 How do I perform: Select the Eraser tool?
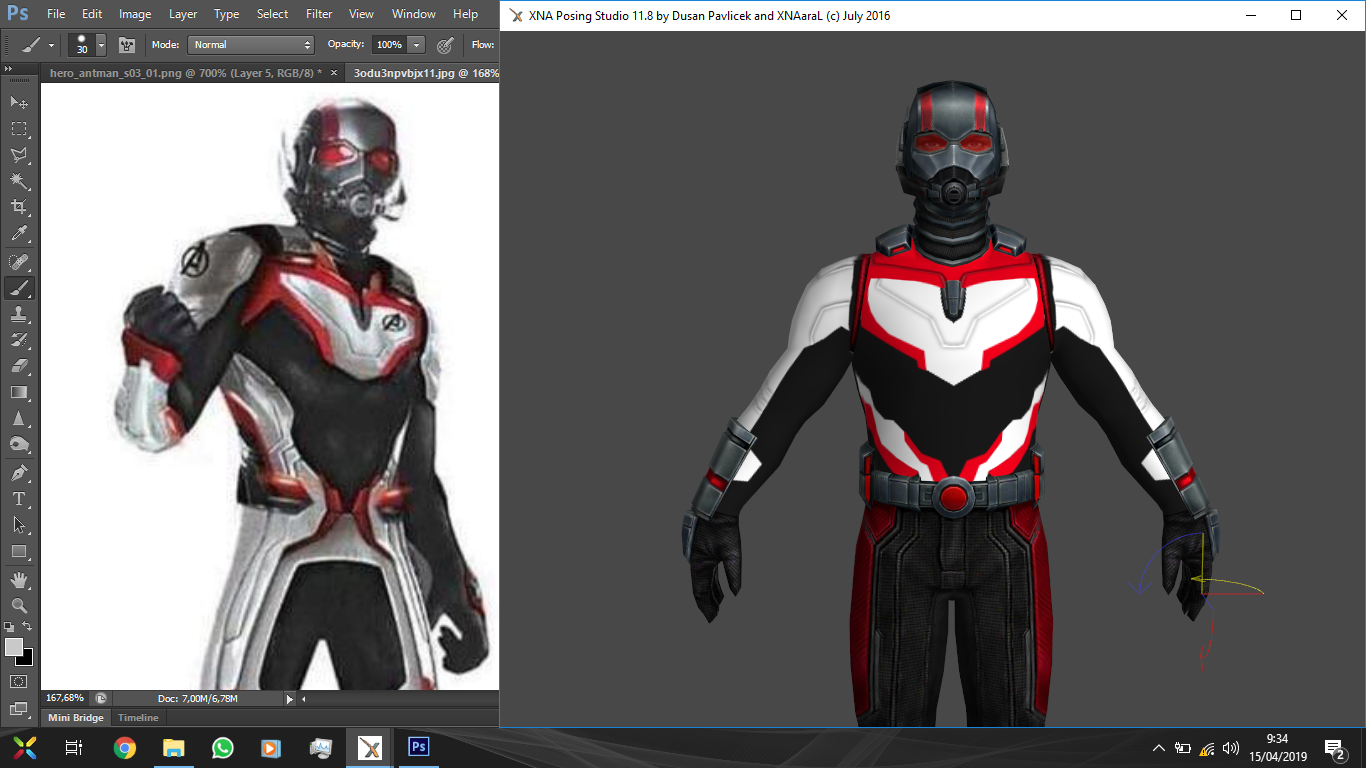pyautogui.click(x=19, y=366)
